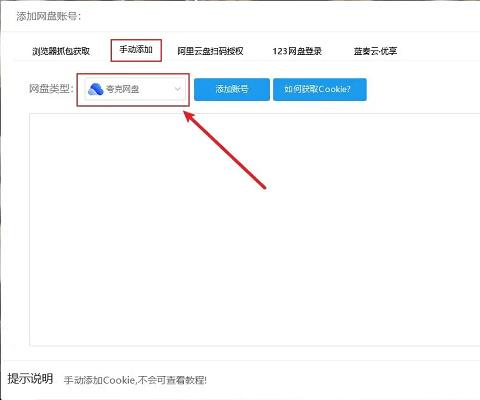Screen dimensions: 480x400
Task: Open the 如何获取Cookie? help button
Action: tap(320, 89)
